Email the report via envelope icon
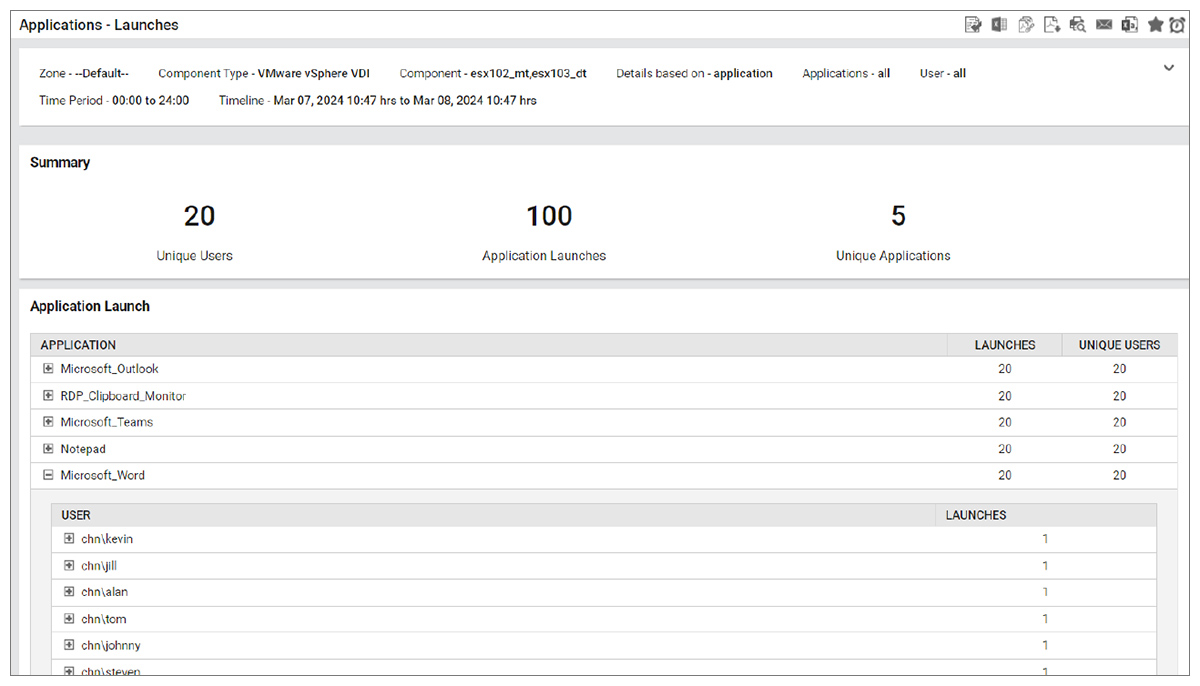This screenshot has width=1200, height=686. coord(1104,25)
